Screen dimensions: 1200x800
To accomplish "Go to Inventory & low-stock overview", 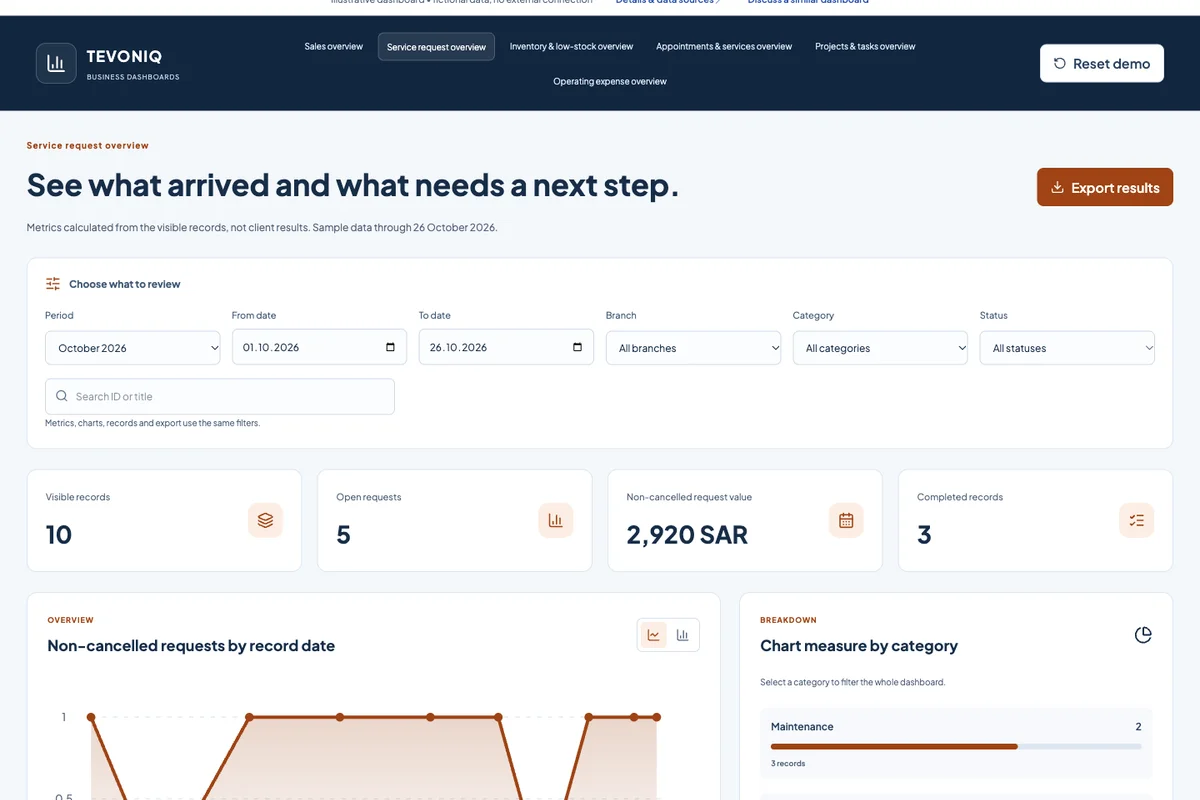I will pos(571,46).
